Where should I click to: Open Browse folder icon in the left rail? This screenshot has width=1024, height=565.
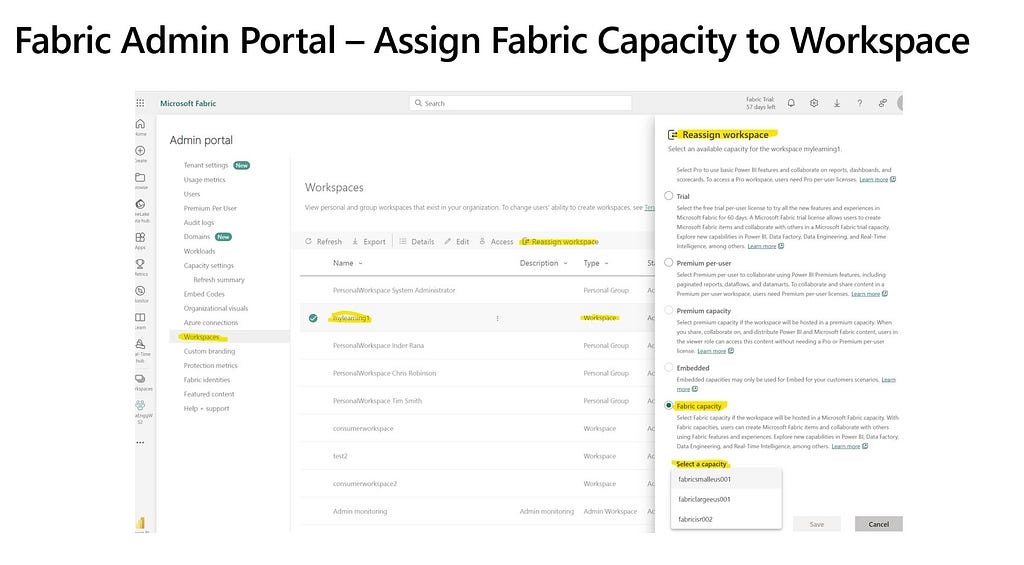(x=140, y=178)
